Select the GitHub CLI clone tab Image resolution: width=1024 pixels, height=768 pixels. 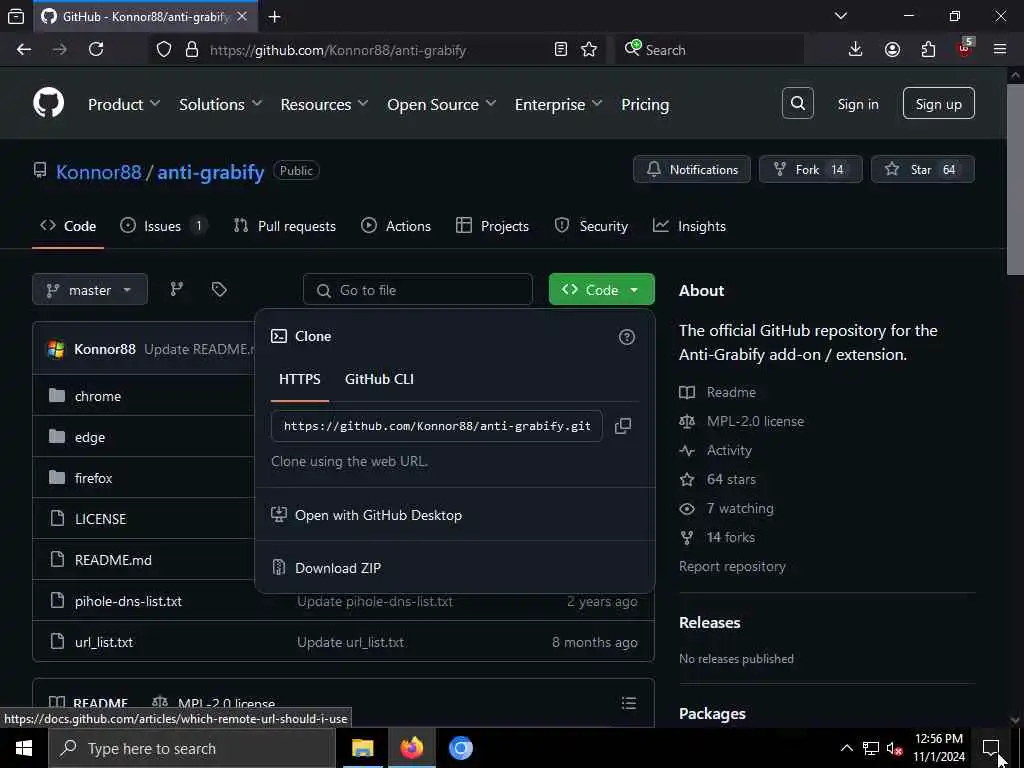pyautogui.click(x=379, y=379)
